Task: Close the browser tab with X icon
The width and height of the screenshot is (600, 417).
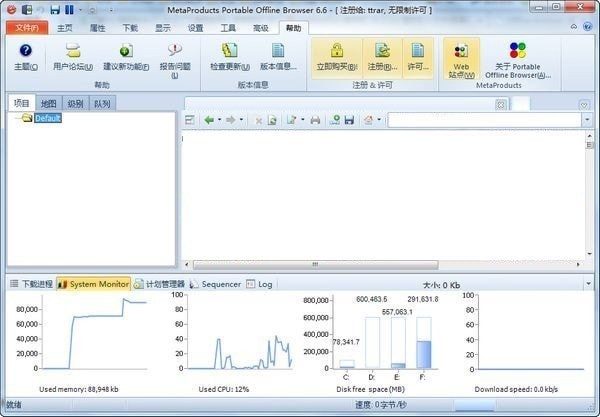Action: coord(501,104)
